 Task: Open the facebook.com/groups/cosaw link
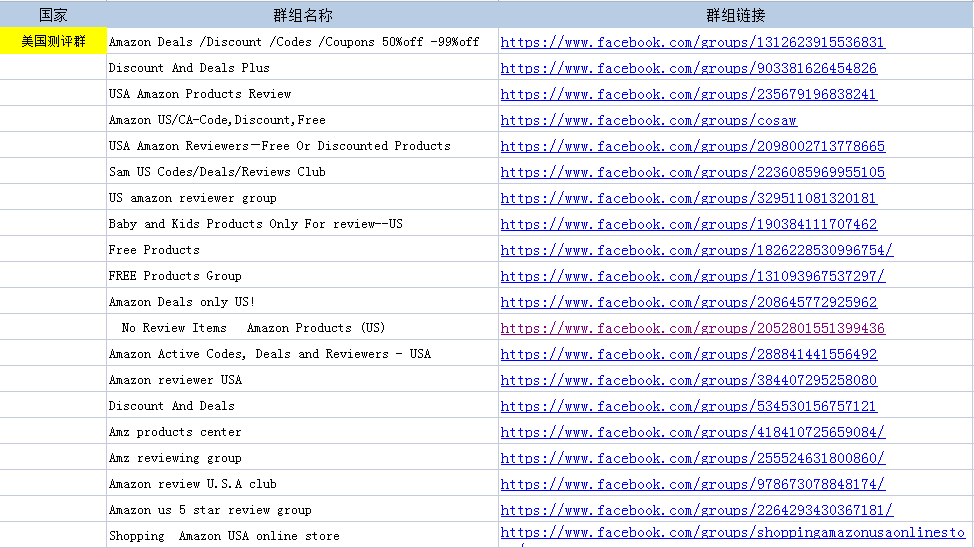pyautogui.click(x=649, y=121)
